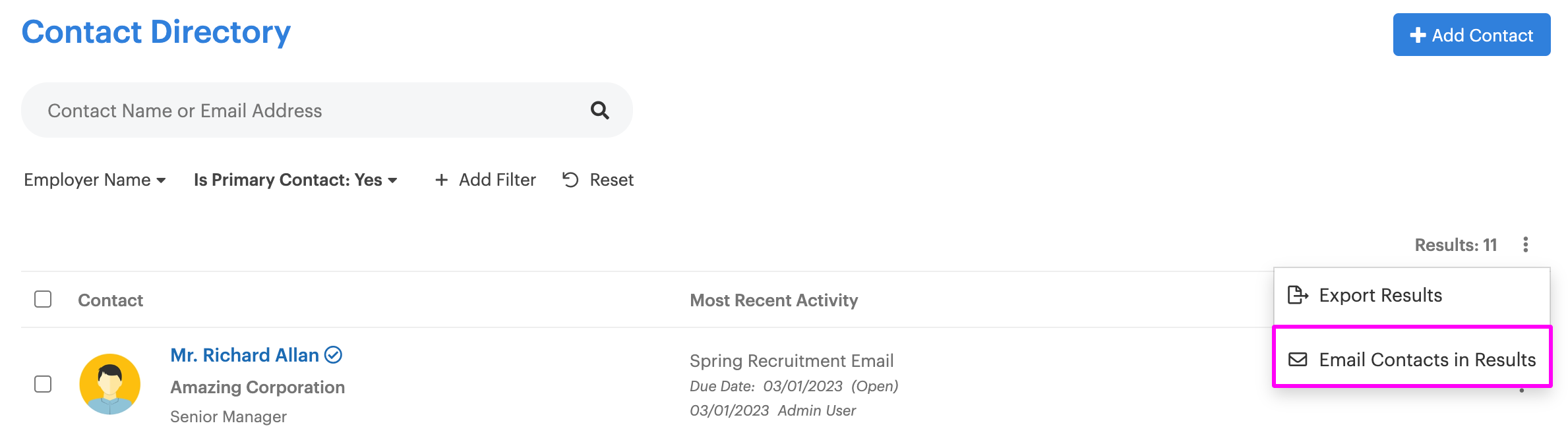
Task: Open Mr. Richard Allan's contact profile link
Action: (245, 355)
